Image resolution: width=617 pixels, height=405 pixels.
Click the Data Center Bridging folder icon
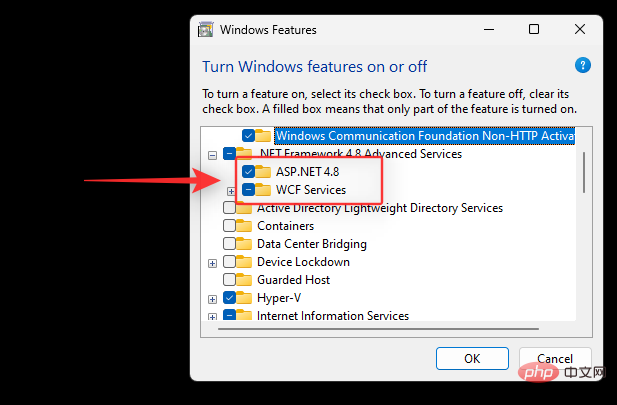246,244
